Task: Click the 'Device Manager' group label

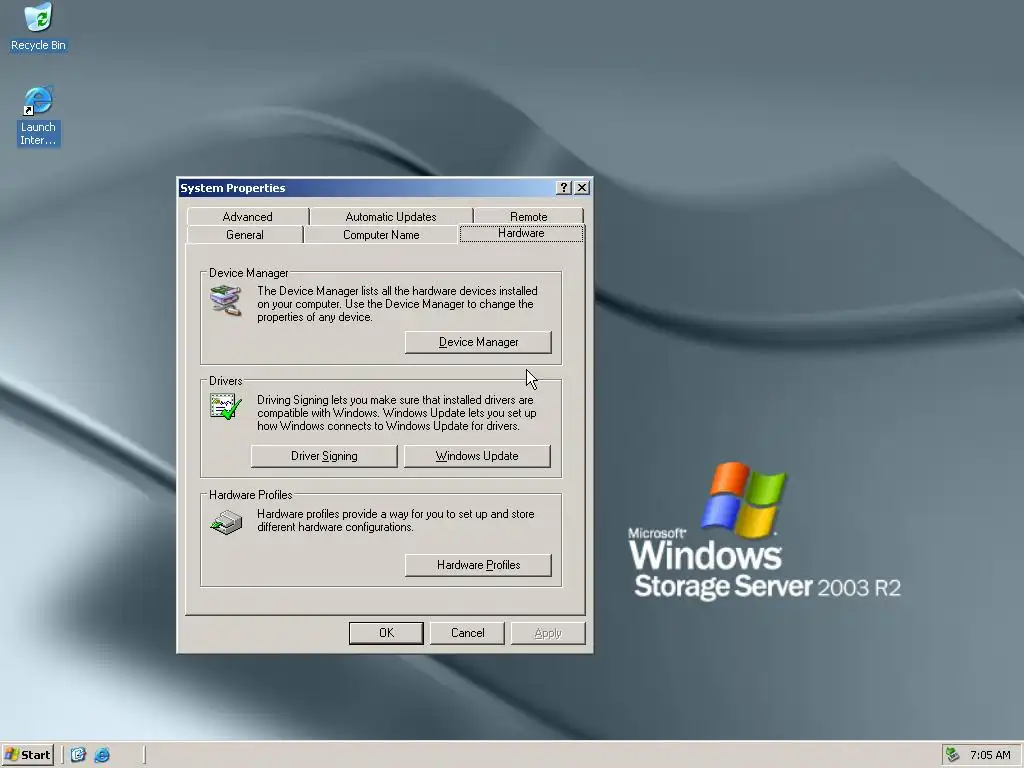Action: click(248, 273)
